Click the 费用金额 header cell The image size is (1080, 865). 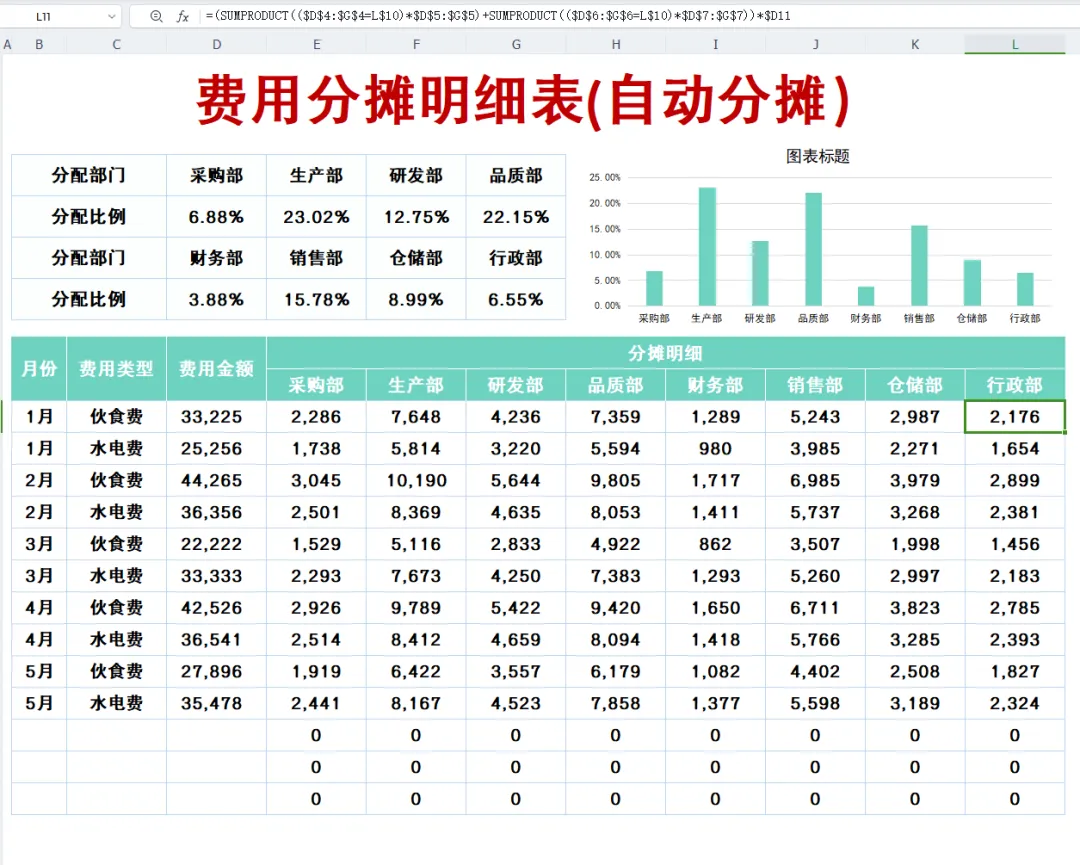coord(216,368)
